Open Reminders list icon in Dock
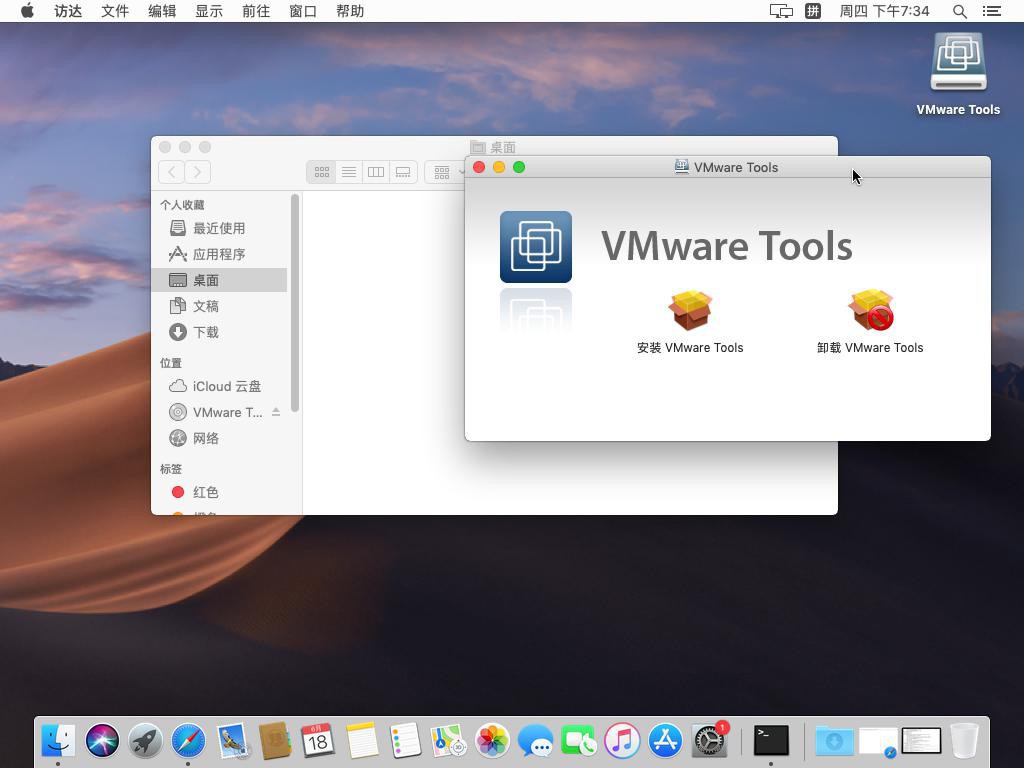 [405, 741]
